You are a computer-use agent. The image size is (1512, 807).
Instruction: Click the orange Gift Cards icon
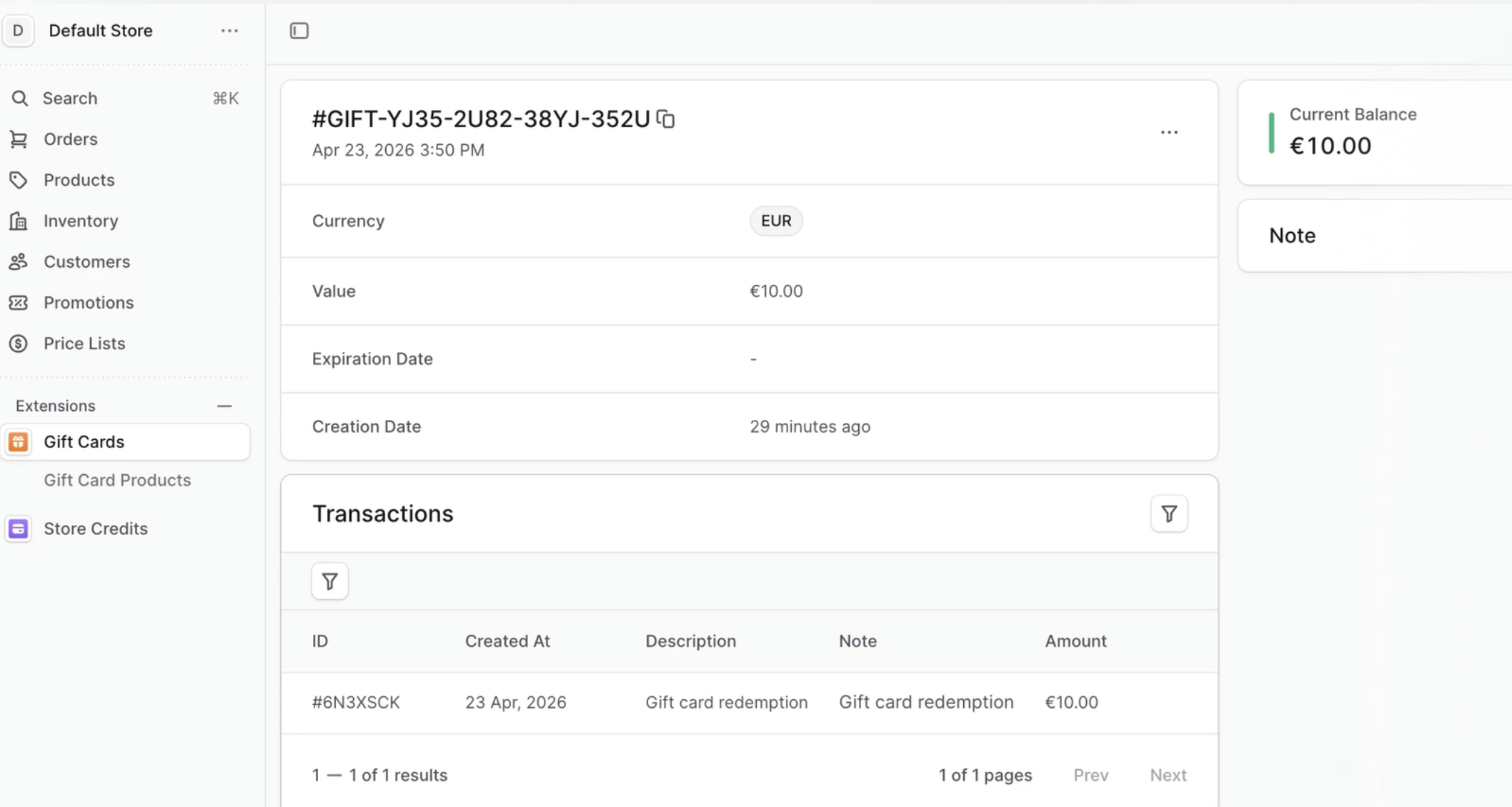(x=19, y=442)
